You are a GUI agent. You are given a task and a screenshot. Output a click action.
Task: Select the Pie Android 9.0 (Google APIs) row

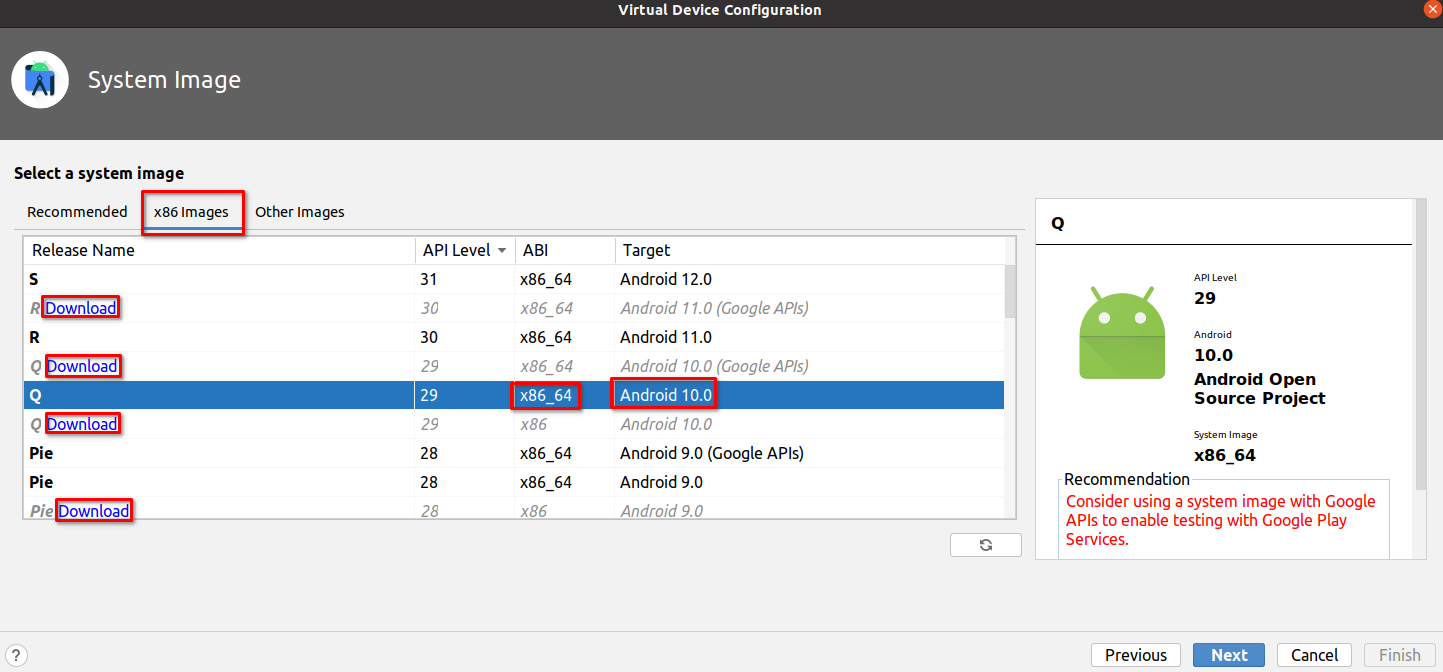tap(514, 453)
